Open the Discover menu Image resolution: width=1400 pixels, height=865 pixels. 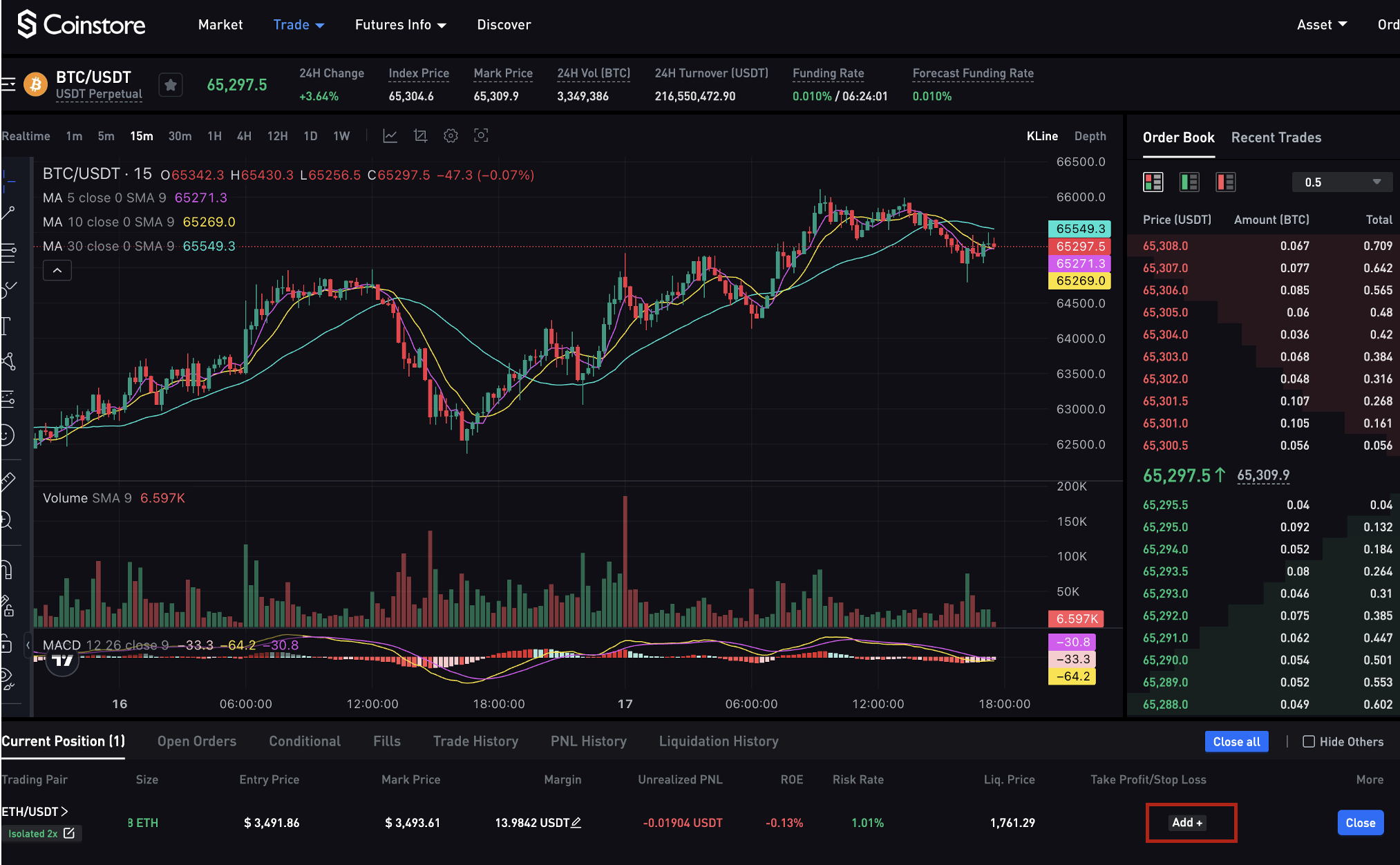pyautogui.click(x=504, y=25)
